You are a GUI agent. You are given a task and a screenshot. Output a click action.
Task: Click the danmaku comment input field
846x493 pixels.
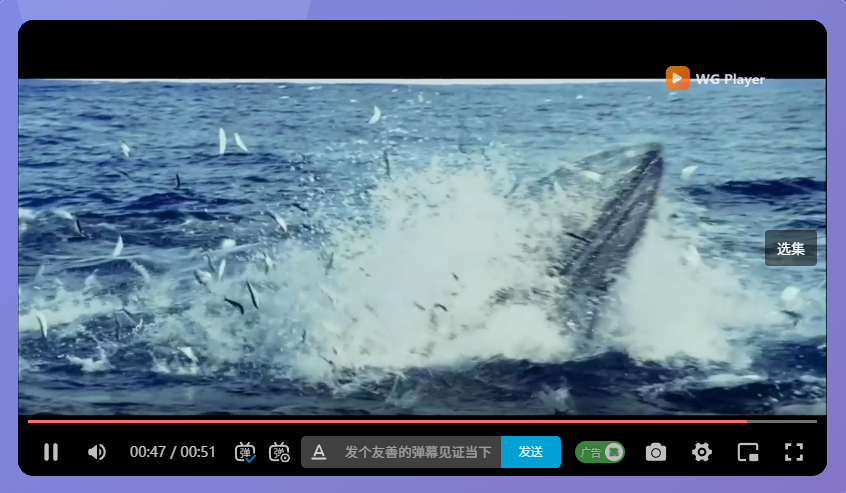[x=418, y=452]
